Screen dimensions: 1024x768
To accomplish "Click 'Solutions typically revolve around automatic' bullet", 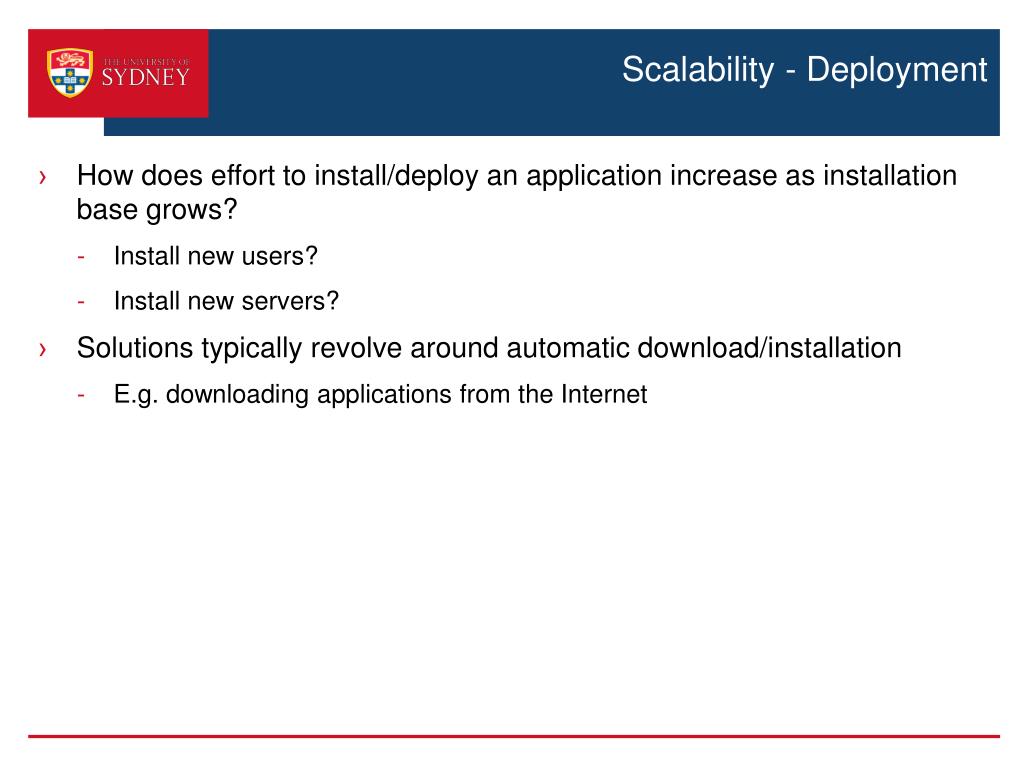I will 488,348.
